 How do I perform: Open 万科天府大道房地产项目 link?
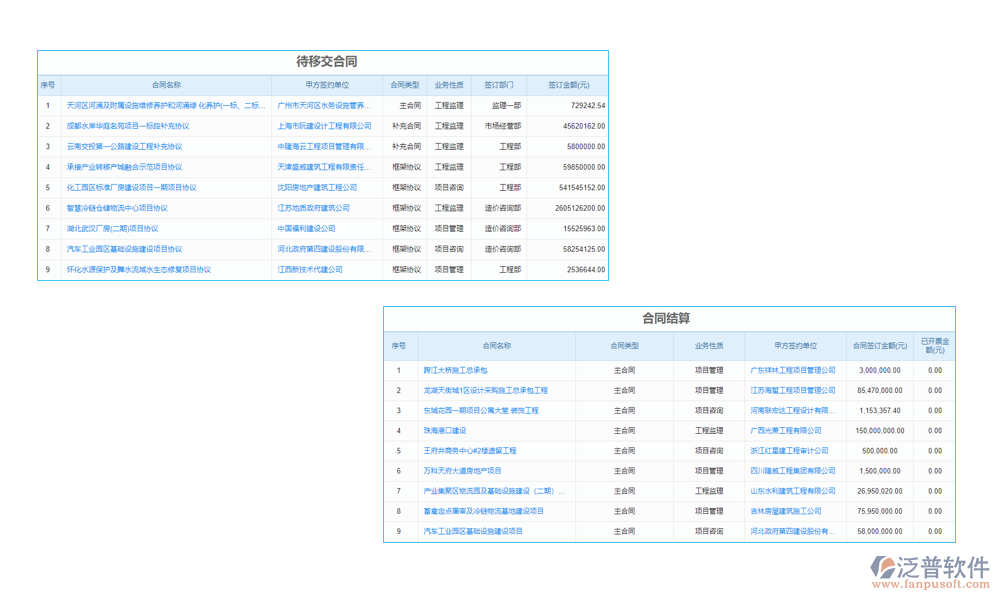(462, 470)
